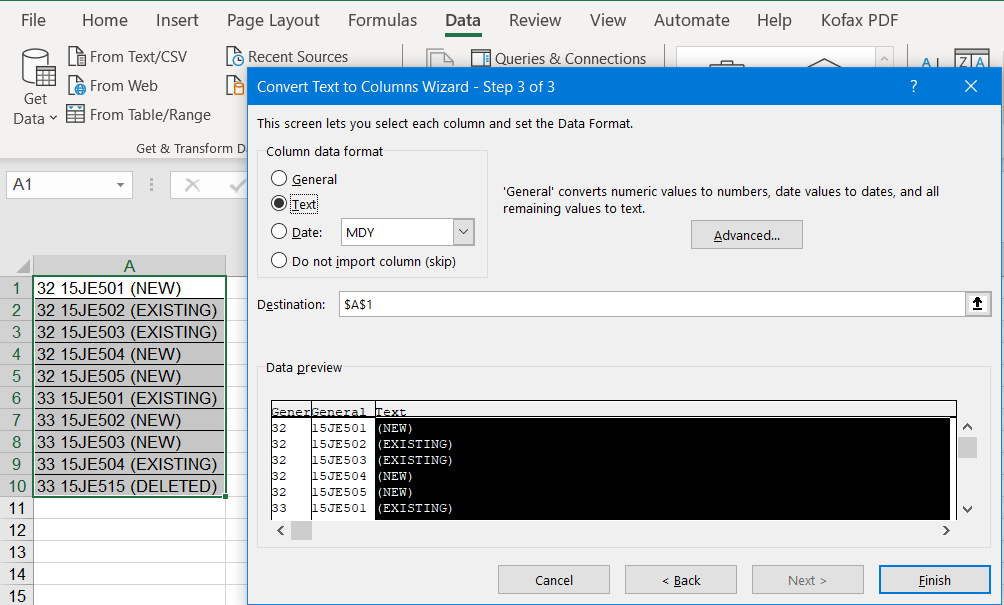Click the help question mark in wizard

point(914,86)
